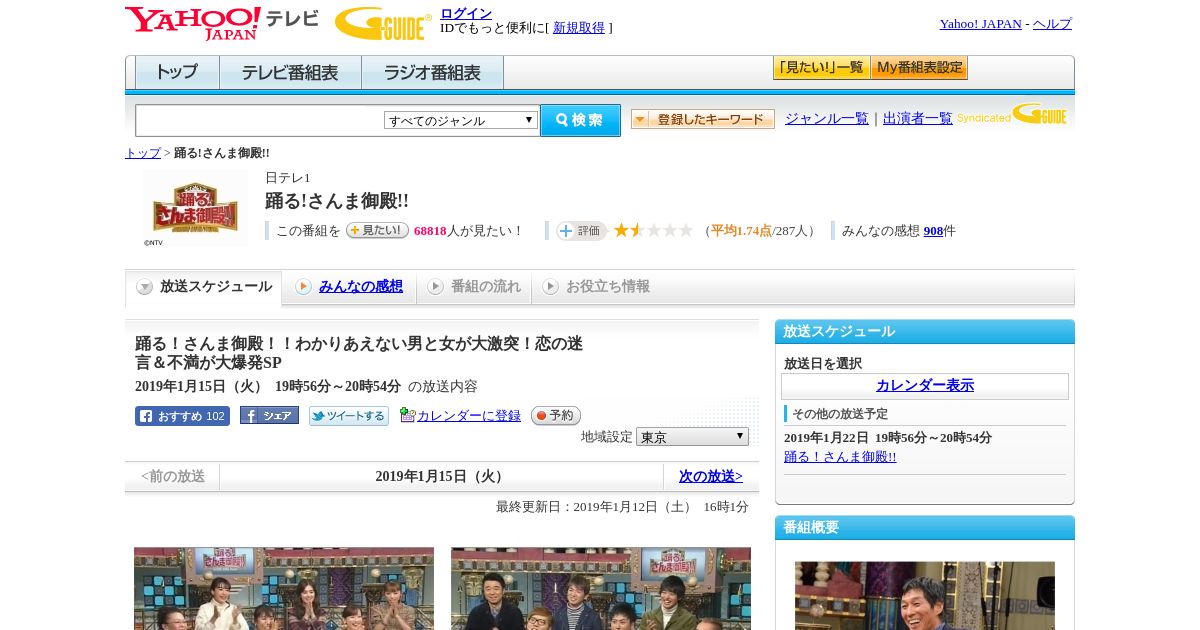Click カレンダー表示 link
The height and width of the screenshot is (630, 1200).
(x=925, y=386)
